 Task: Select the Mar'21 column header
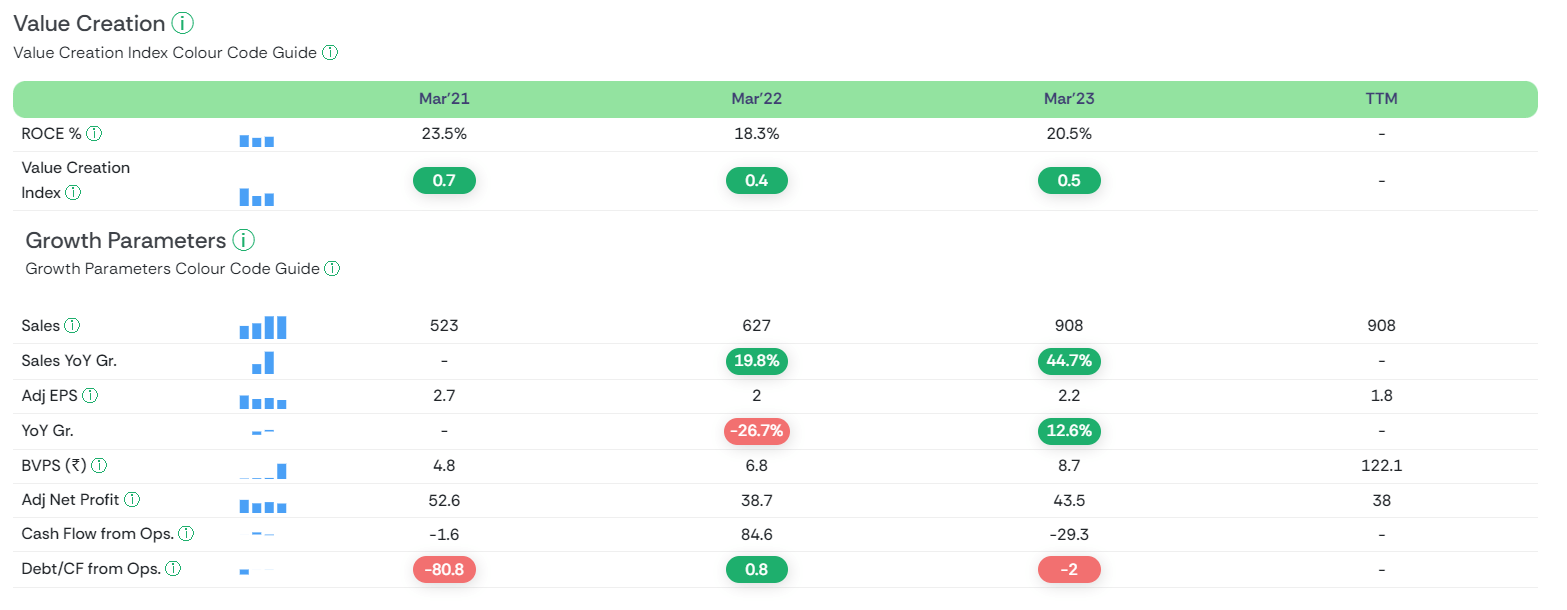[444, 99]
